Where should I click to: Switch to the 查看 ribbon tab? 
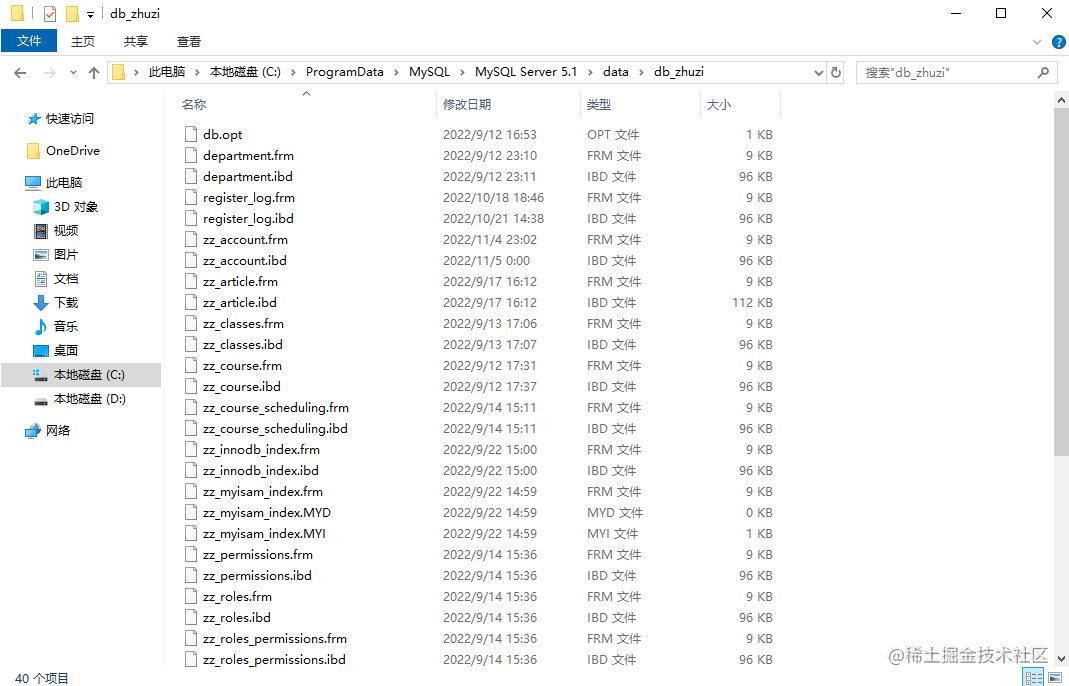click(189, 42)
